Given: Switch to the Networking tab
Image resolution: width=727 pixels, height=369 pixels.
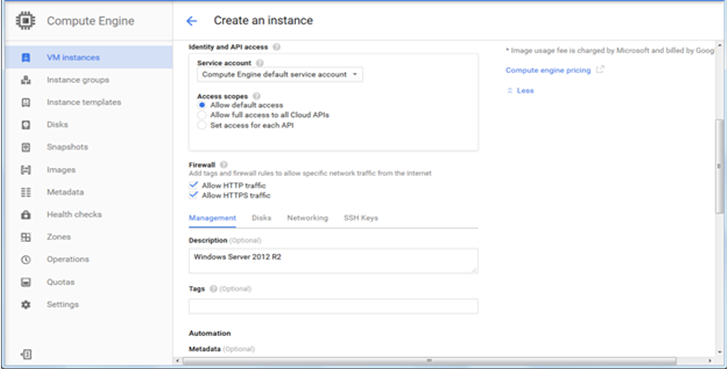Looking at the screenshot, I should [x=307, y=218].
